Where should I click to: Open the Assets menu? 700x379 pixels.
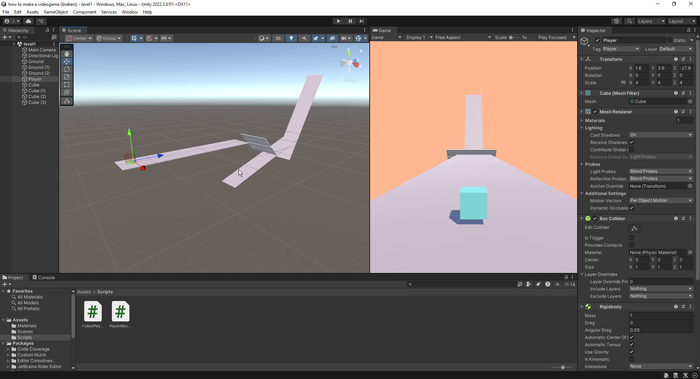[33, 12]
